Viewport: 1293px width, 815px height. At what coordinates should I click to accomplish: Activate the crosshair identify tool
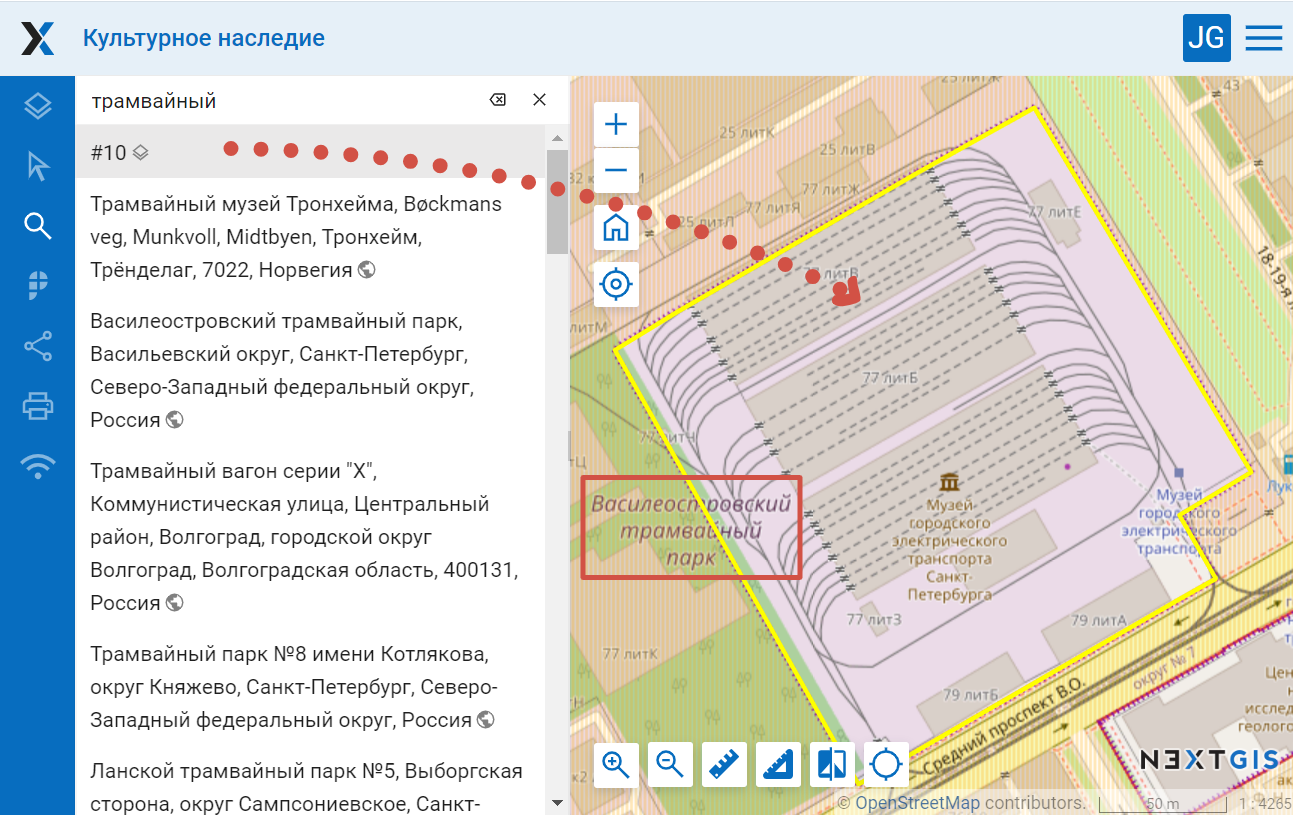pos(886,765)
